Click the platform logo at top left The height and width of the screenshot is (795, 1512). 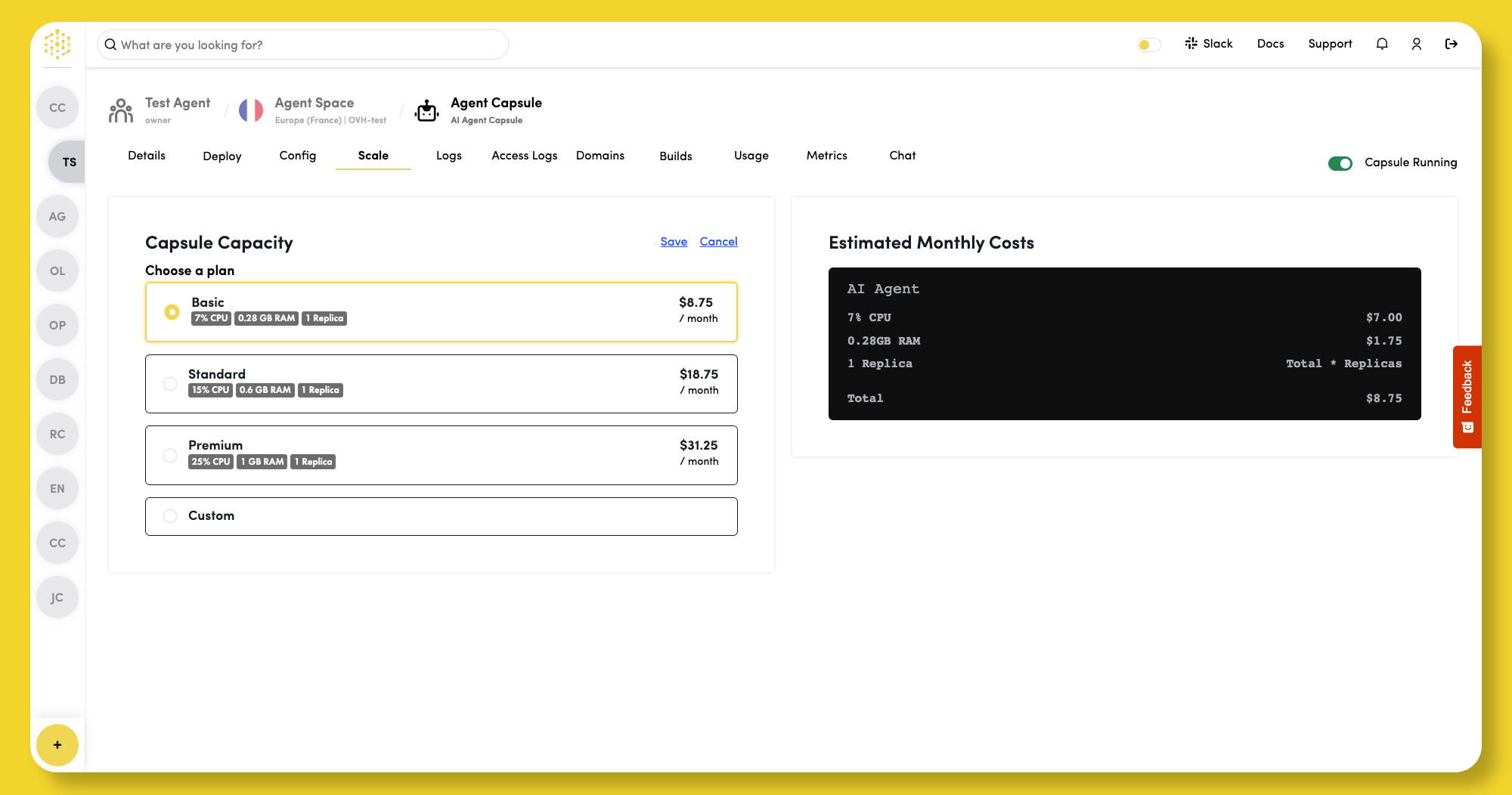[x=57, y=45]
